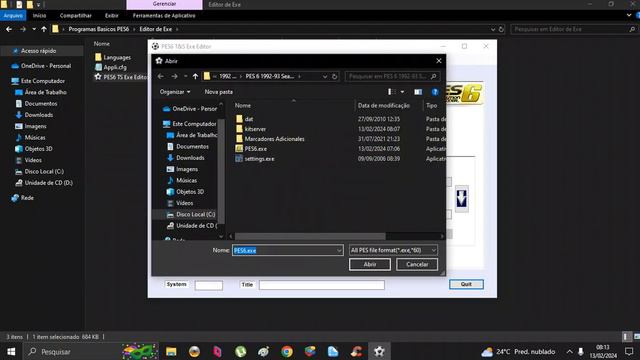Viewport: 640px width, 360px height.
Task: Open recent locations dropdown in File Explorer
Action: click(34, 29)
